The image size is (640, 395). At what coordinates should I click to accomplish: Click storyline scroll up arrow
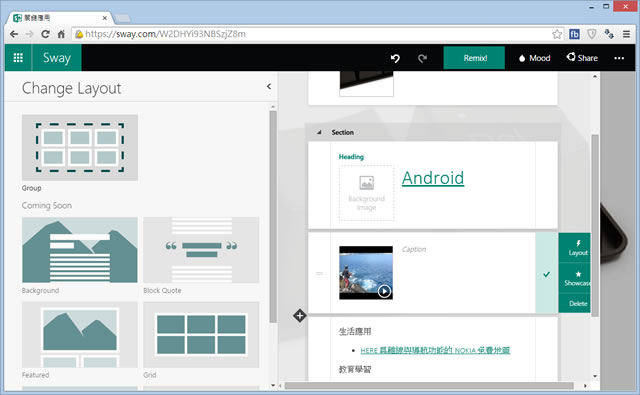point(595,76)
